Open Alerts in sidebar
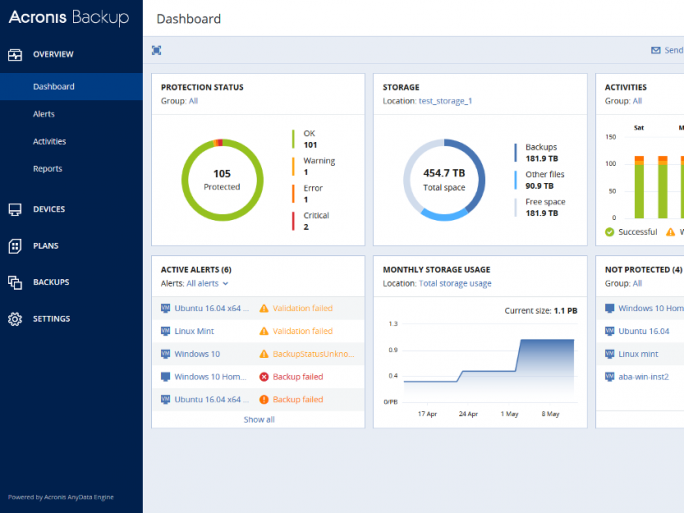This screenshot has width=684, height=513. (44, 114)
